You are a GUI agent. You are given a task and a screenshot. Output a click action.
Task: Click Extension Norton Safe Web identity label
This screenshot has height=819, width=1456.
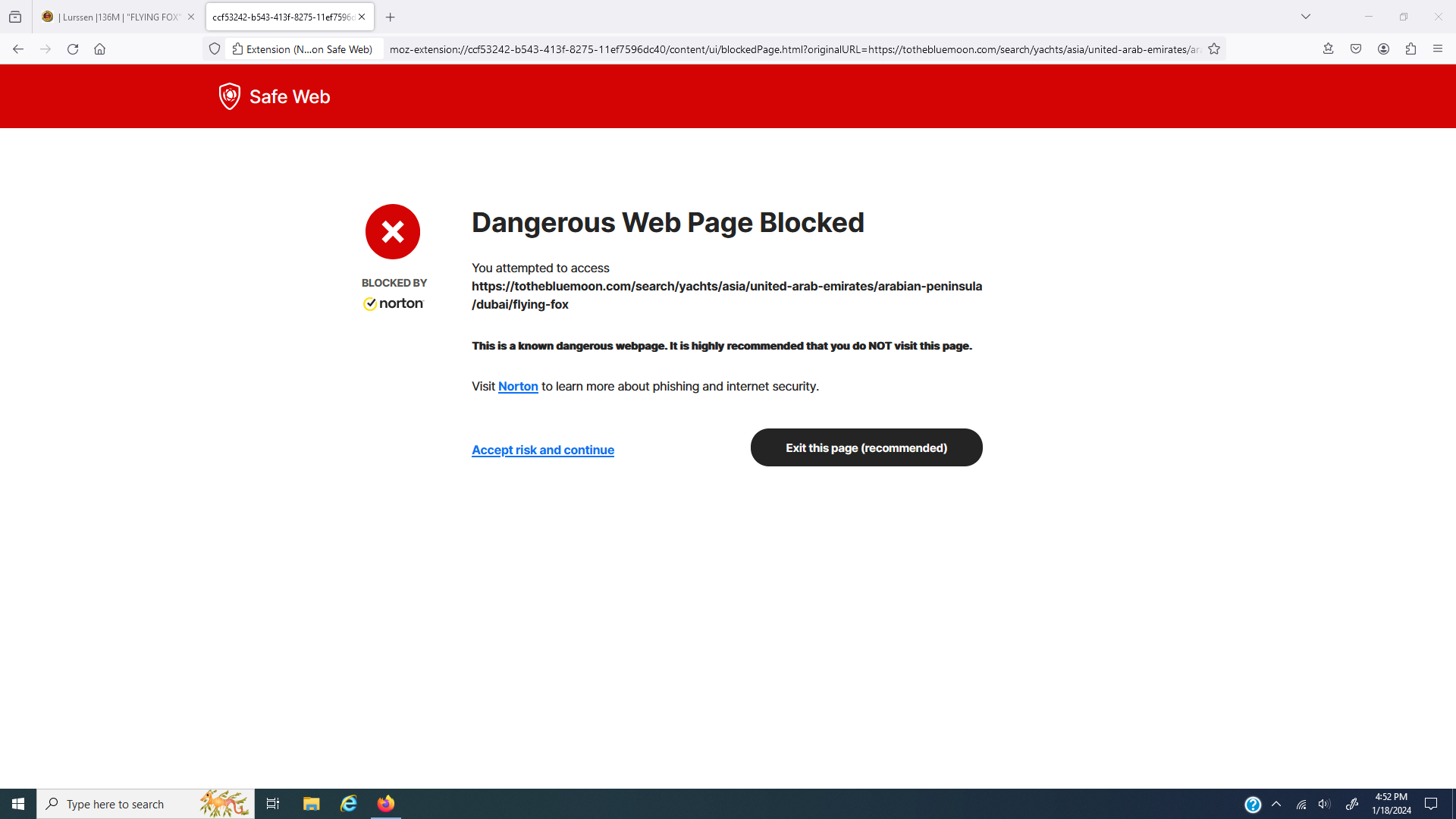coord(303,49)
